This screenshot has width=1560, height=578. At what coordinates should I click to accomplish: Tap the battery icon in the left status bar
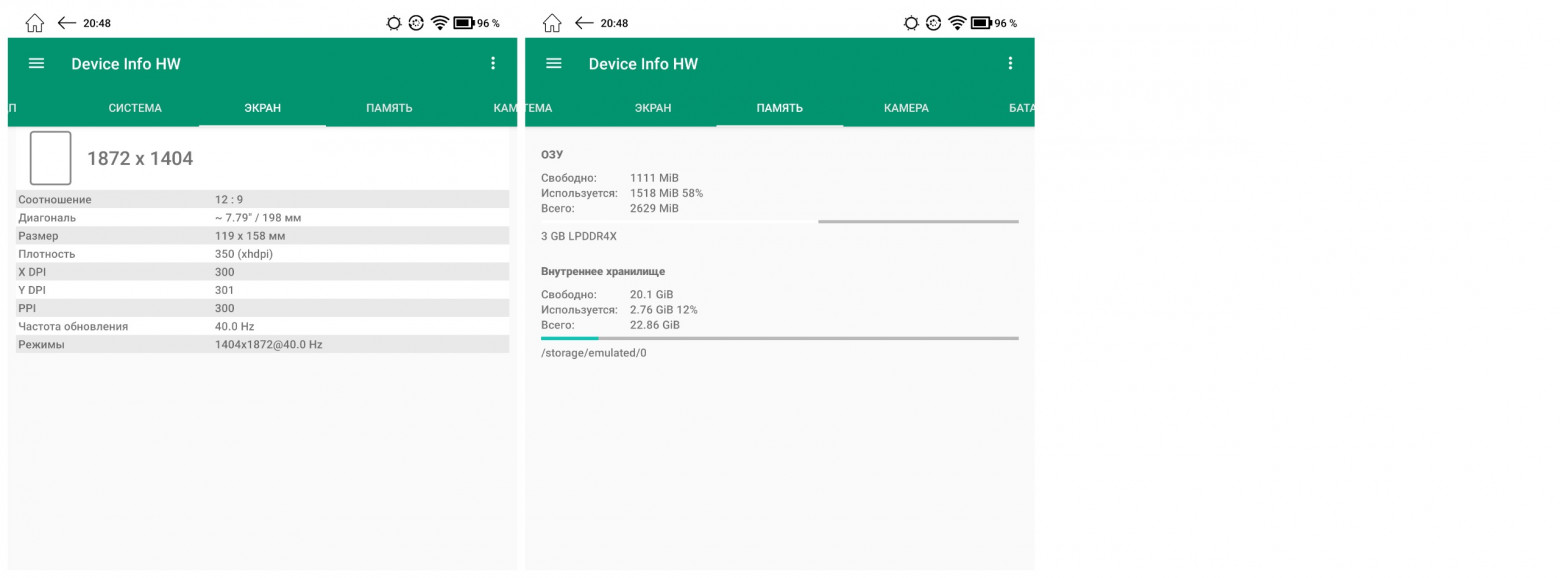click(x=464, y=23)
